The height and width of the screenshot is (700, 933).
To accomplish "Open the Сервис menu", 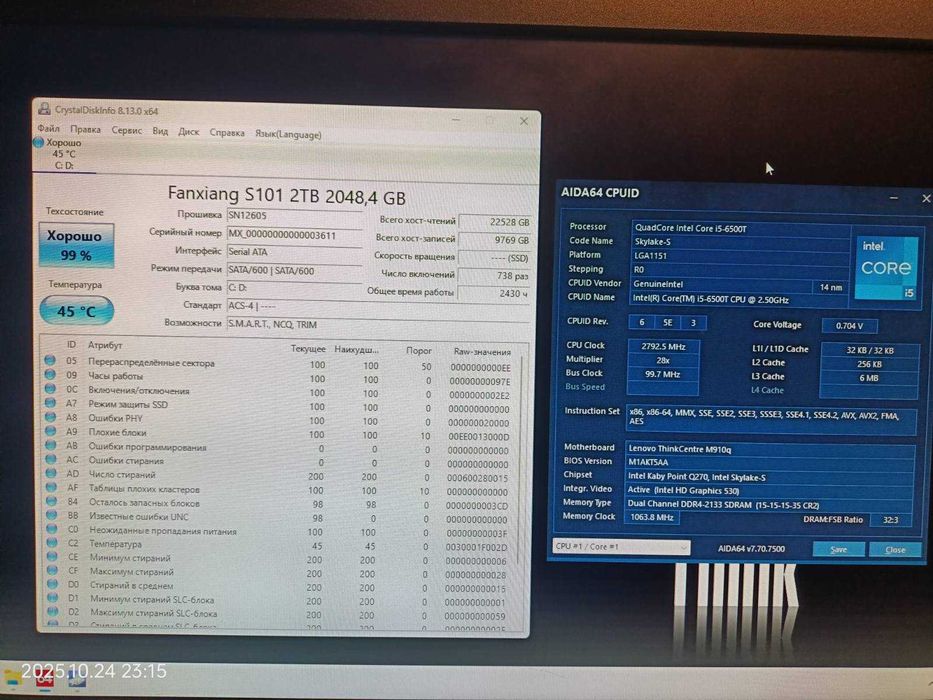I will (x=126, y=130).
